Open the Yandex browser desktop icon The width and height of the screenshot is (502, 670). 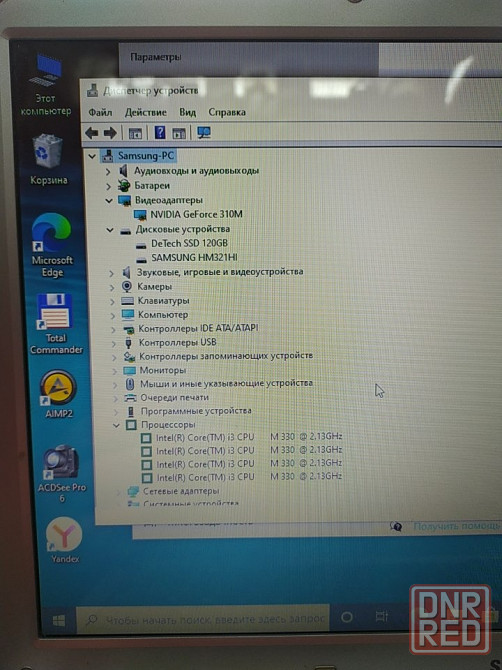(65, 540)
